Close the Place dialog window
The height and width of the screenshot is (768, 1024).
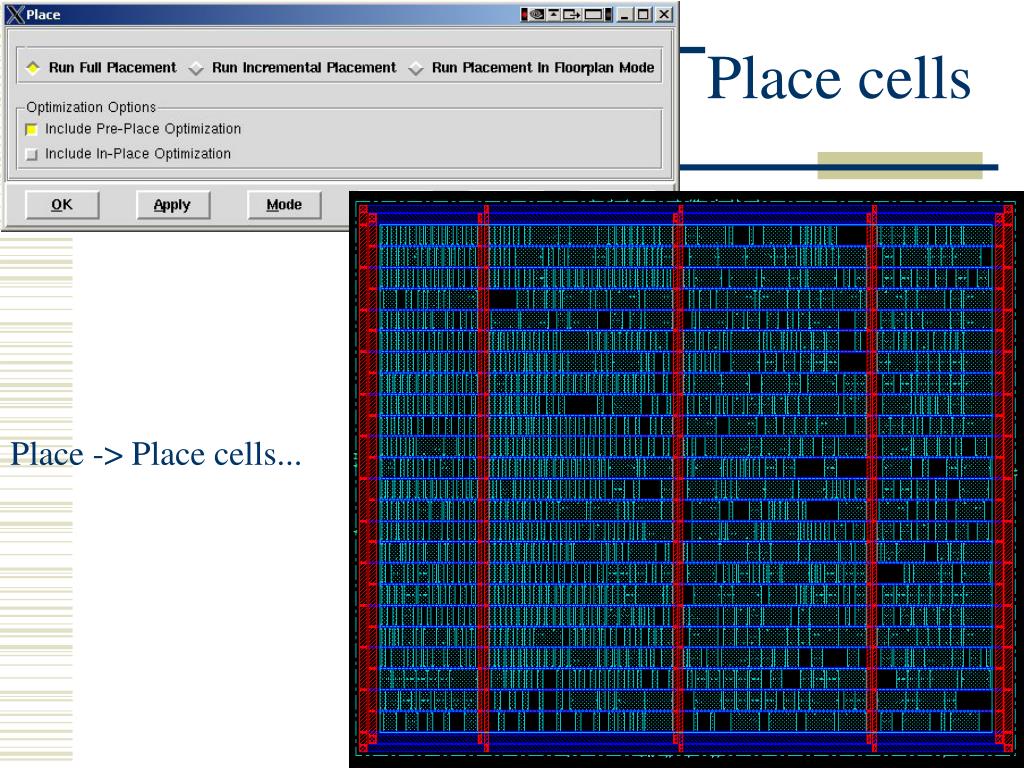664,14
